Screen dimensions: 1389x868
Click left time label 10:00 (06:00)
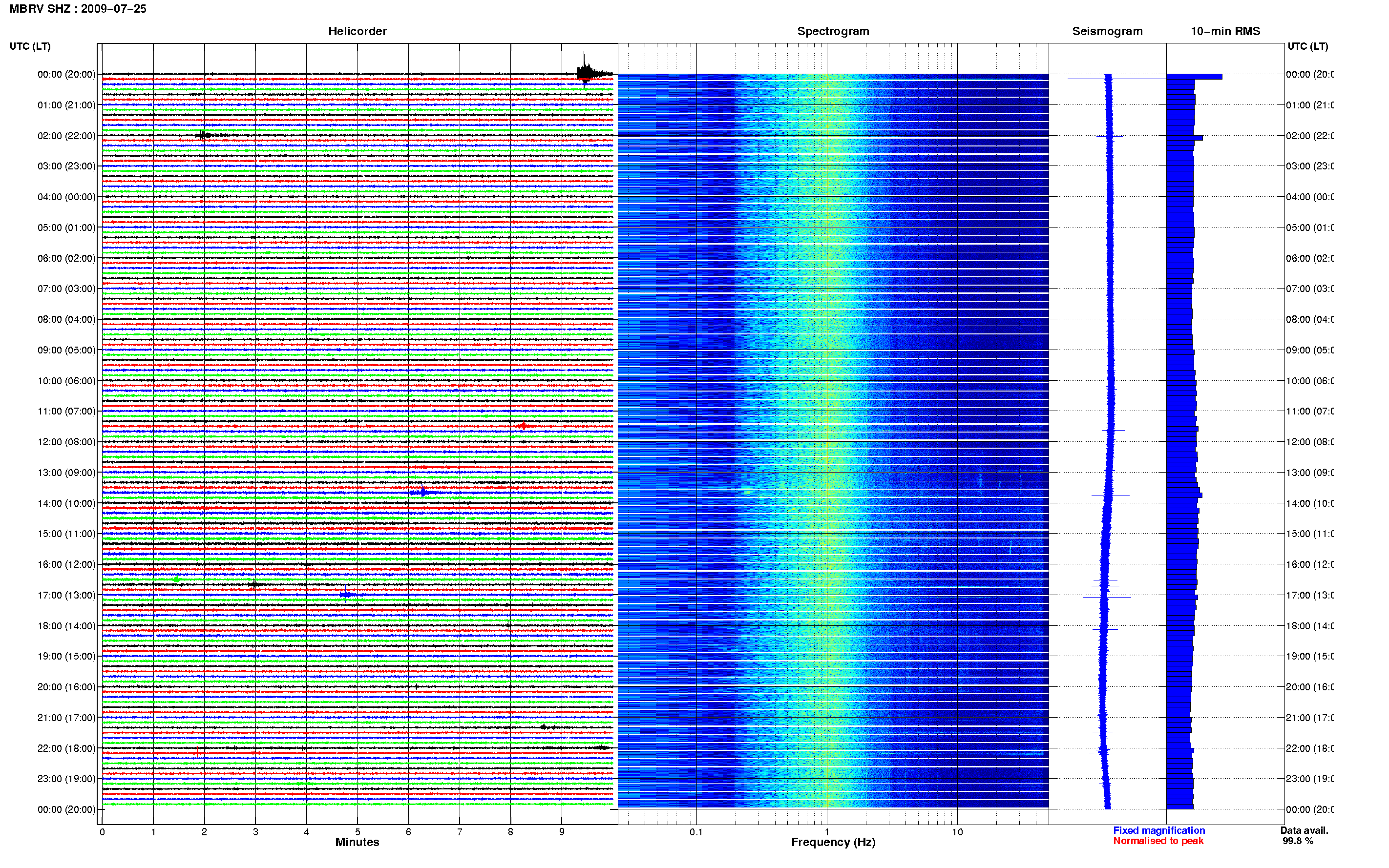[66, 381]
